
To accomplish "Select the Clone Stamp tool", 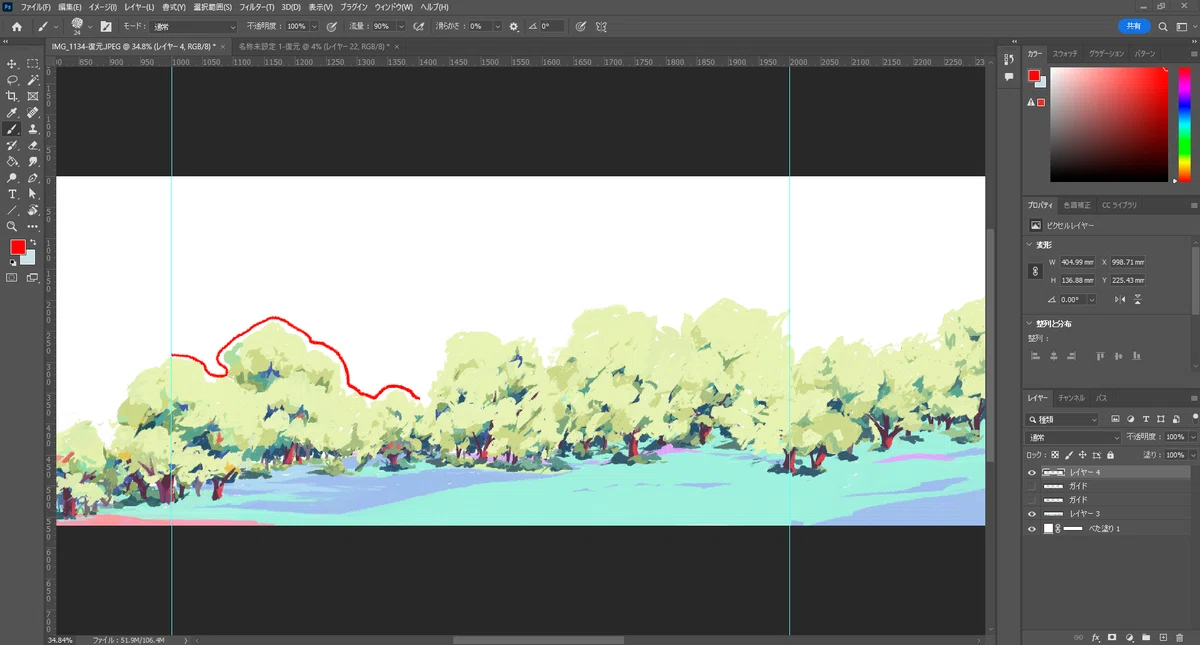I will tap(33, 129).
